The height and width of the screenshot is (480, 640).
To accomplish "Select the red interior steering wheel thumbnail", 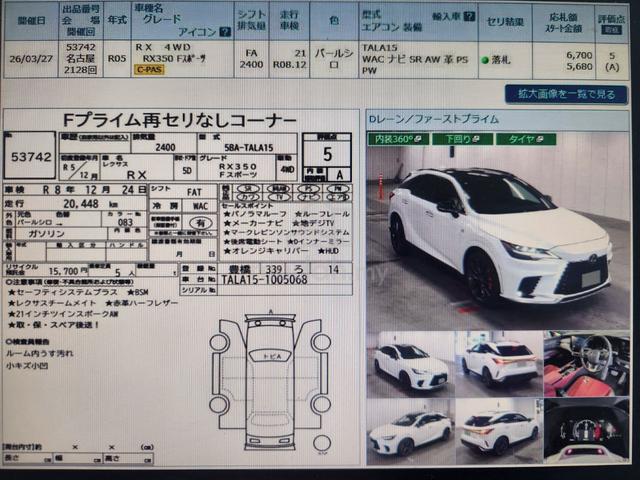I will click(587, 364).
